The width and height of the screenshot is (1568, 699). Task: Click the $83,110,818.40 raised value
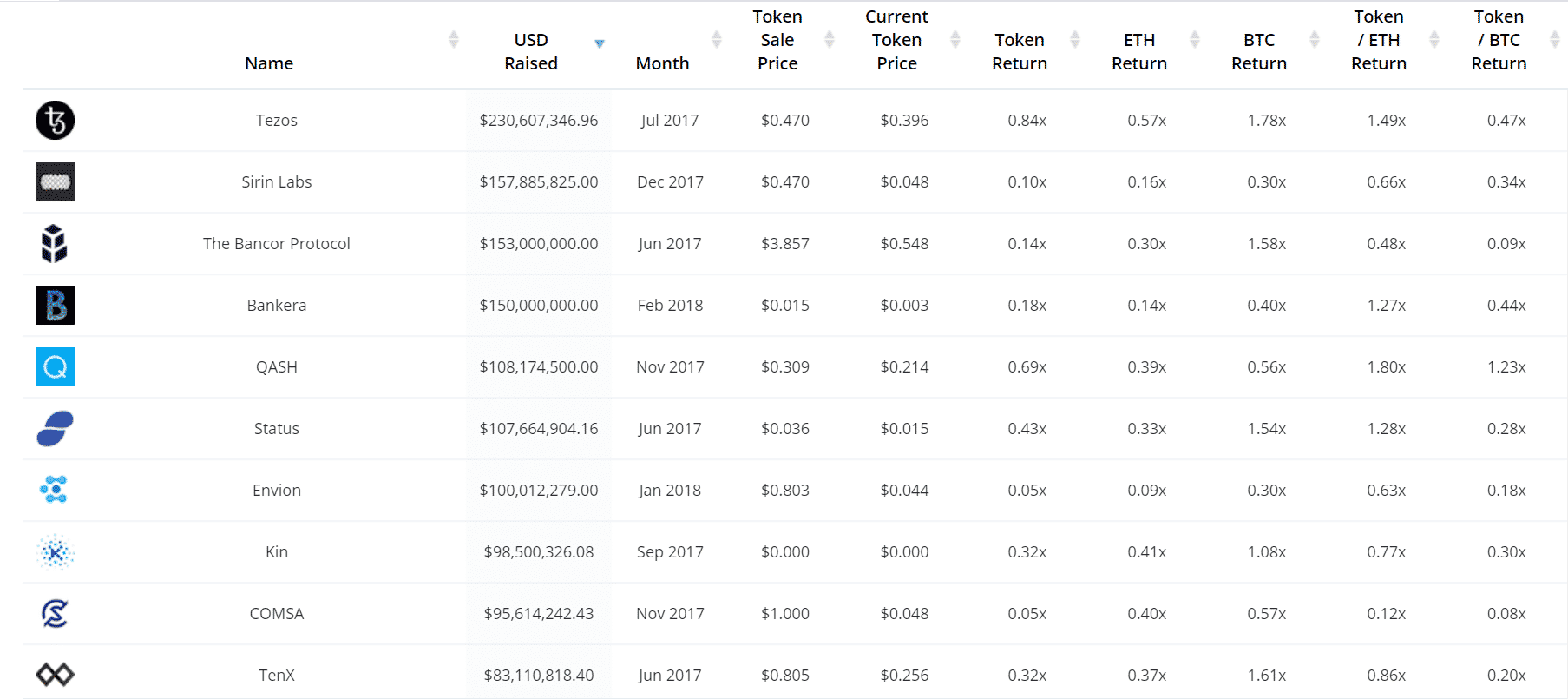(539, 676)
